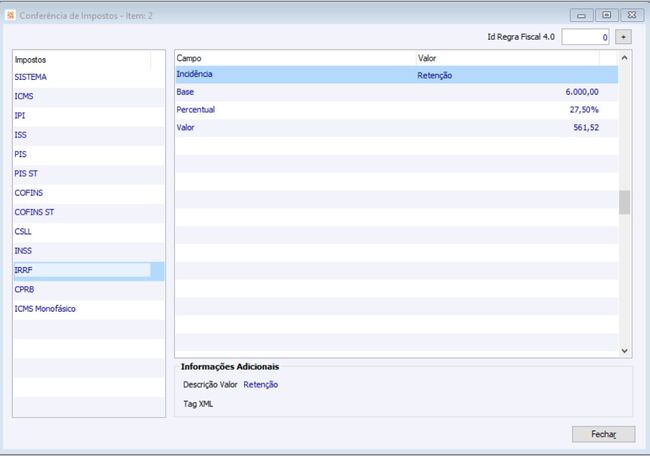The height and width of the screenshot is (456, 650).
Task: Select ICMS Monofásico in the tax list
Action: (x=89, y=309)
